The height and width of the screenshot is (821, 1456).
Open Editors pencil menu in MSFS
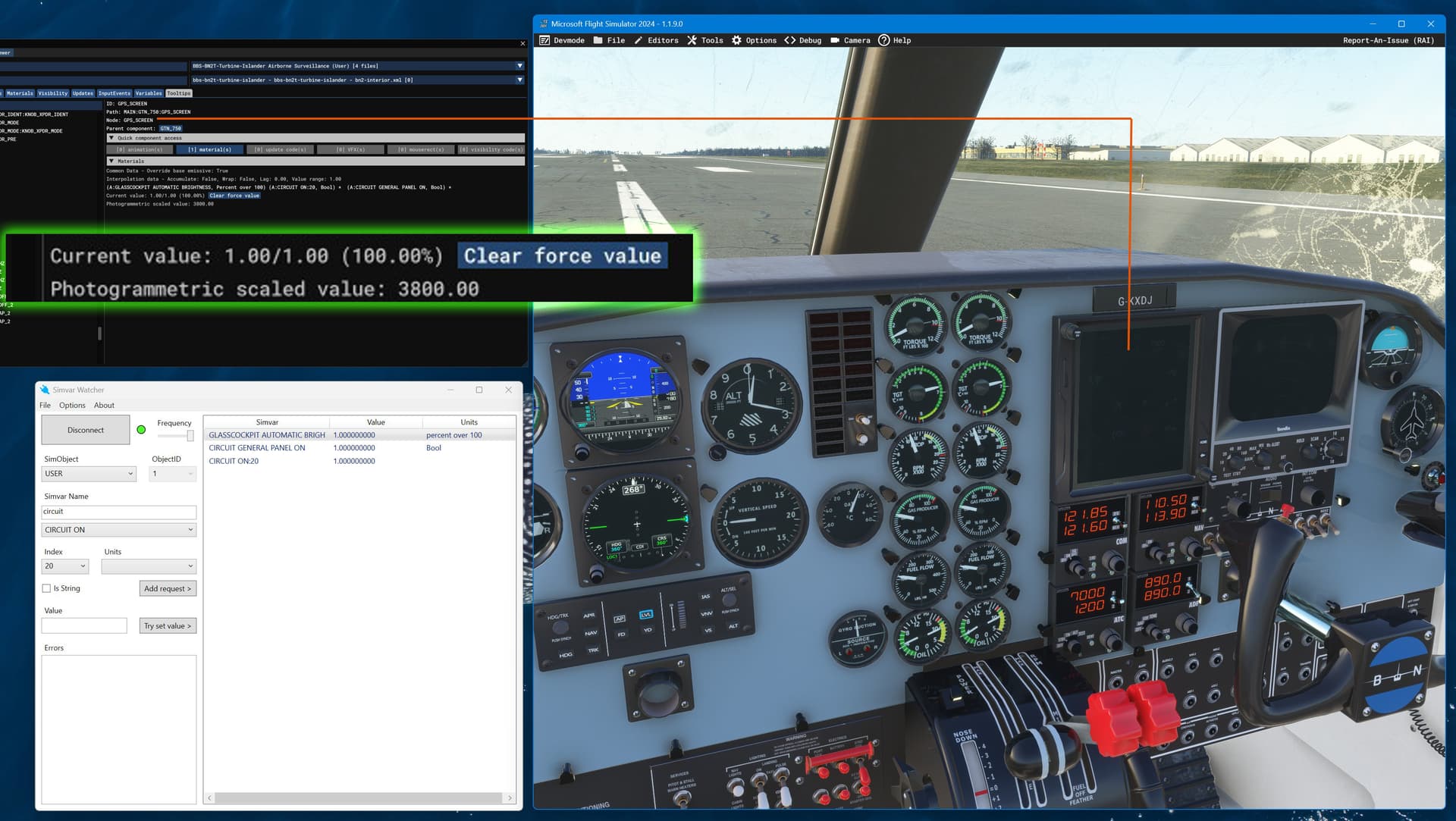[656, 40]
